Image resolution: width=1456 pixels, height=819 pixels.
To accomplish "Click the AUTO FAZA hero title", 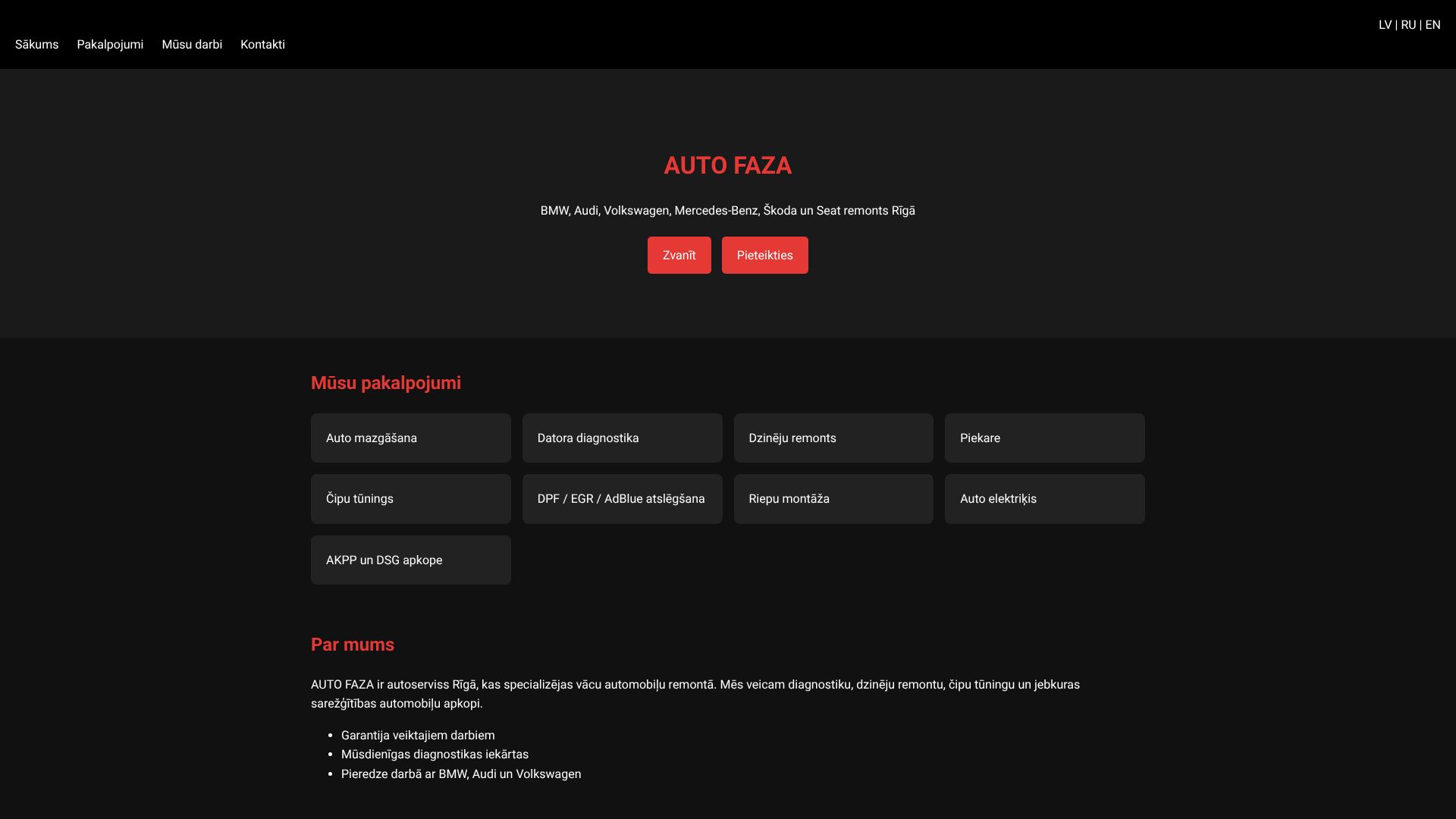I will pyautogui.click(x=727, y=165).
